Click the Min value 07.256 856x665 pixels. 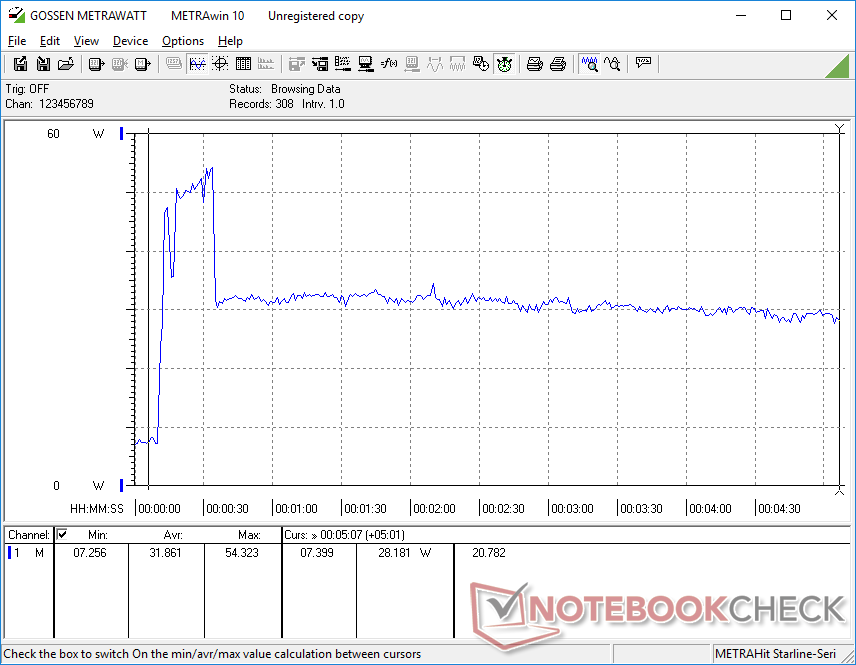click(x=90, y=553)
